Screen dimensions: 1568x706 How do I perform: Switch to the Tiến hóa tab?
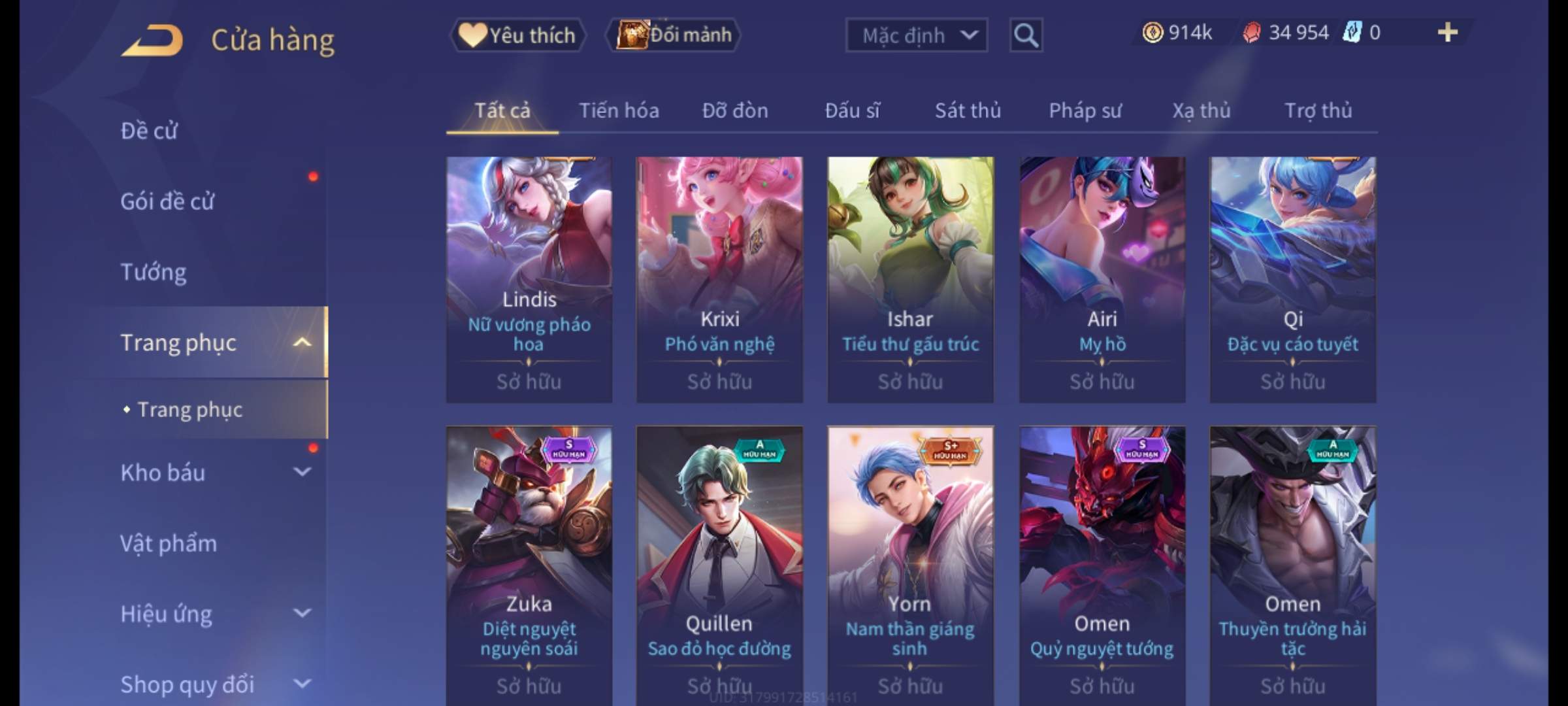(619, 110)
